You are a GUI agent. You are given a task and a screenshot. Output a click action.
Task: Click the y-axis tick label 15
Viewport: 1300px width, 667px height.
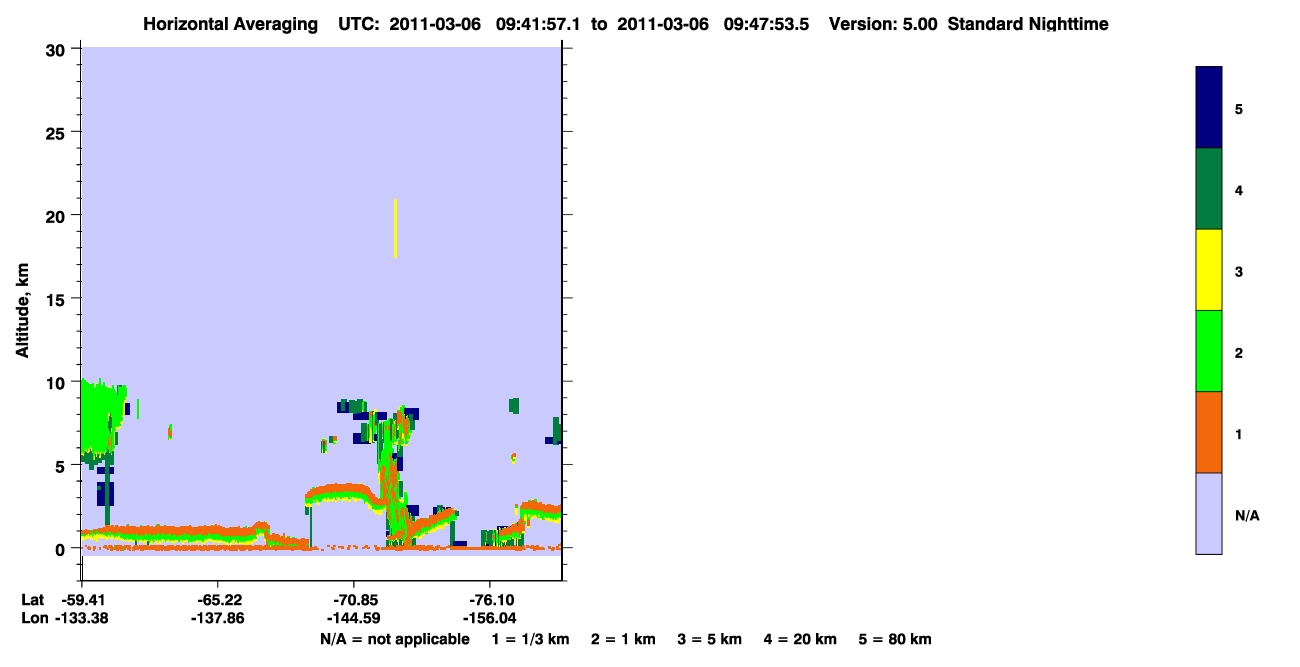pos(58,299)
